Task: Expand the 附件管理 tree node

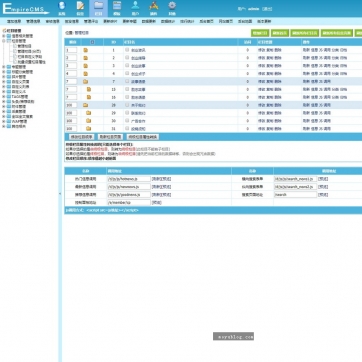Action: (4, 106)
